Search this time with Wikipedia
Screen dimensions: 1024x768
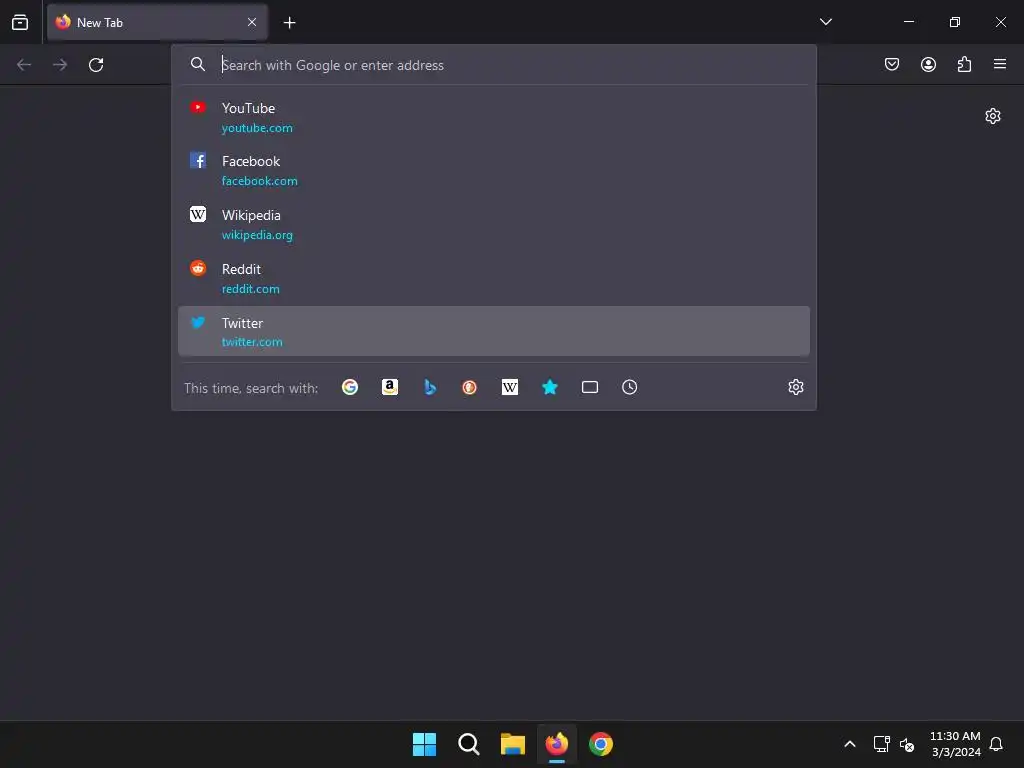pos(510,387)
